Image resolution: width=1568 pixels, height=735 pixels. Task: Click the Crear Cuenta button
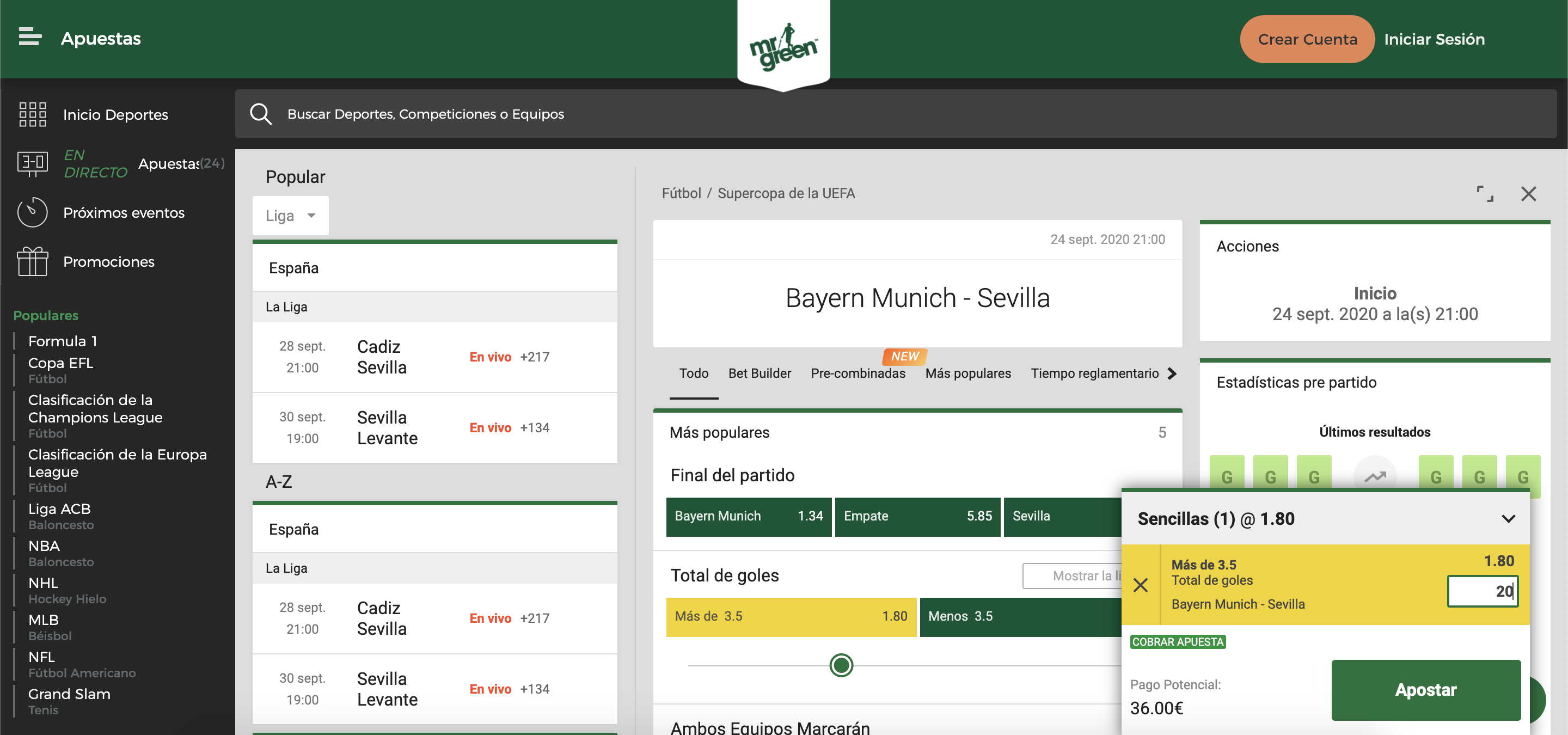coord(1307,39)
